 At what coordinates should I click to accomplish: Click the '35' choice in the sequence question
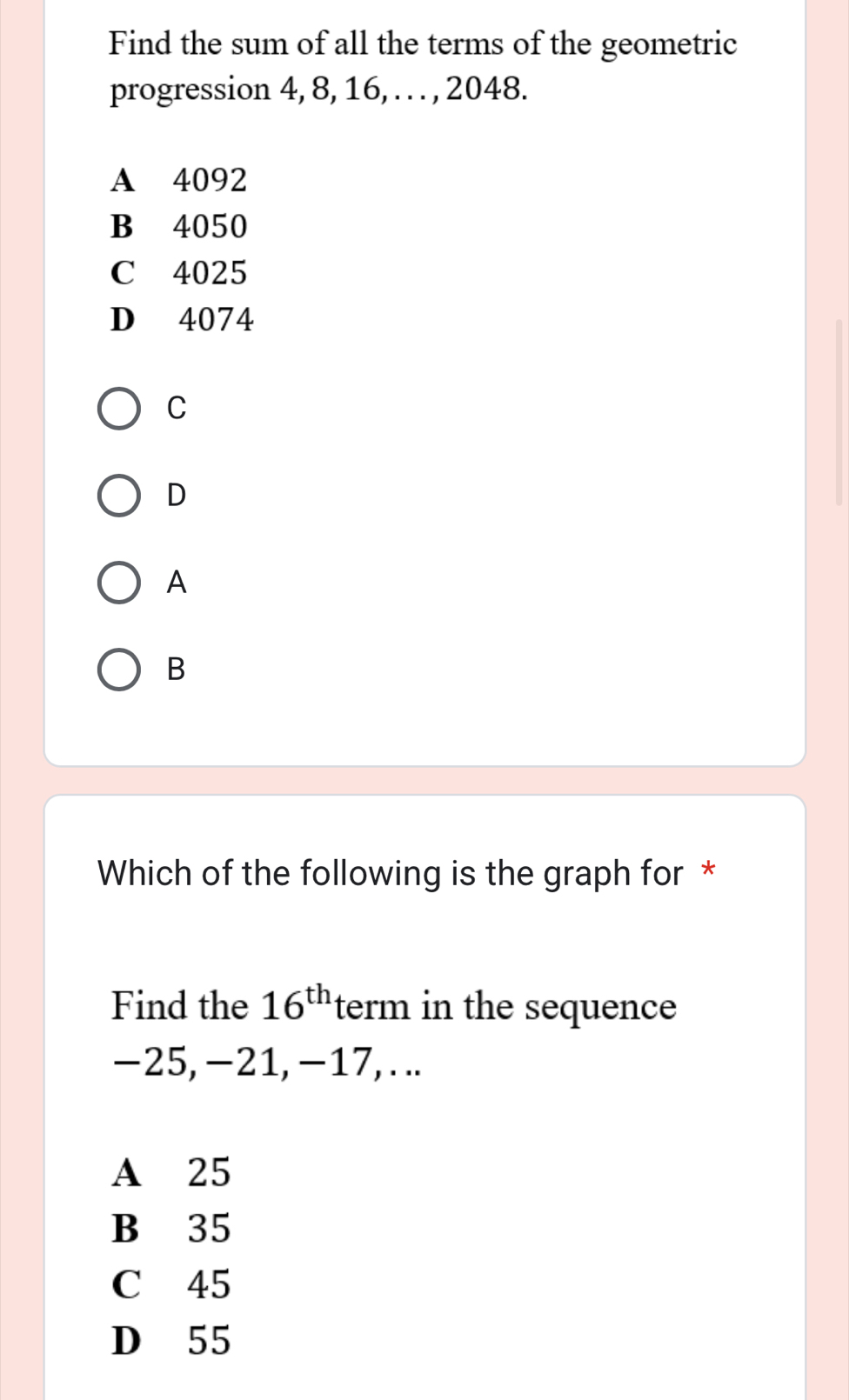[210, 1228]
